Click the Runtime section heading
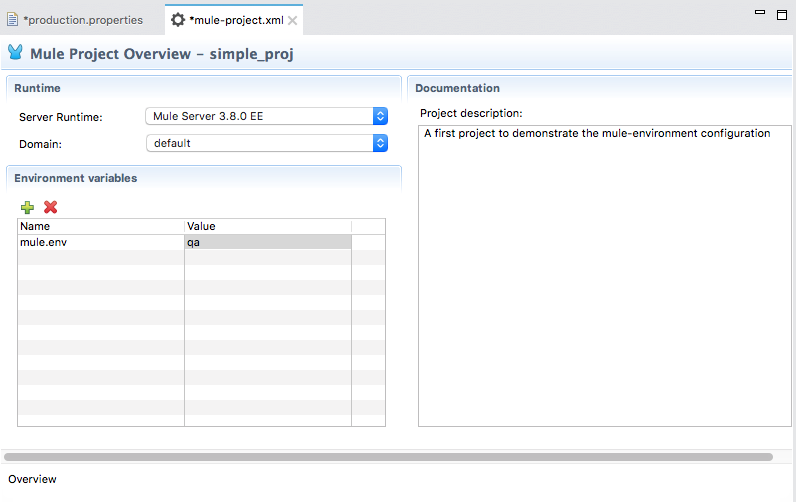 (38, 88)
